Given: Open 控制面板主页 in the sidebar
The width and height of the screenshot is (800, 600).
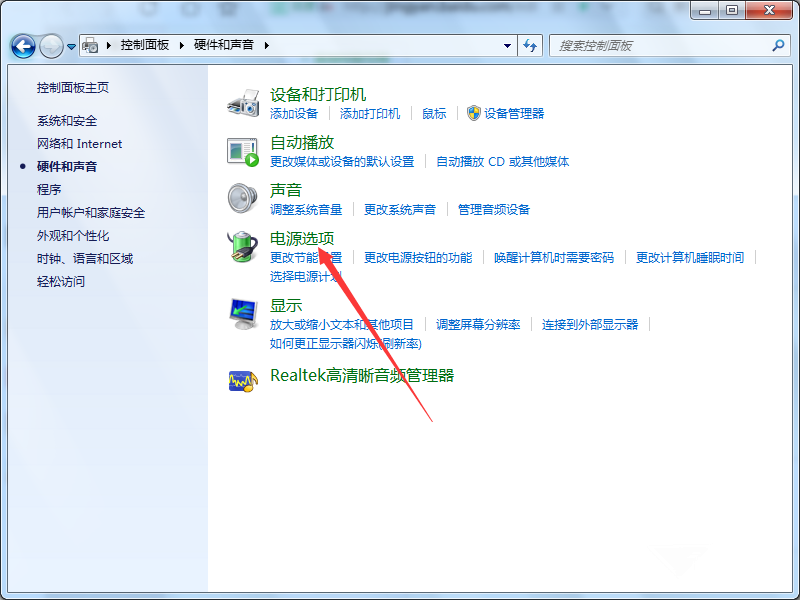Looking at the screenshot, I should [x=73, y=88].
